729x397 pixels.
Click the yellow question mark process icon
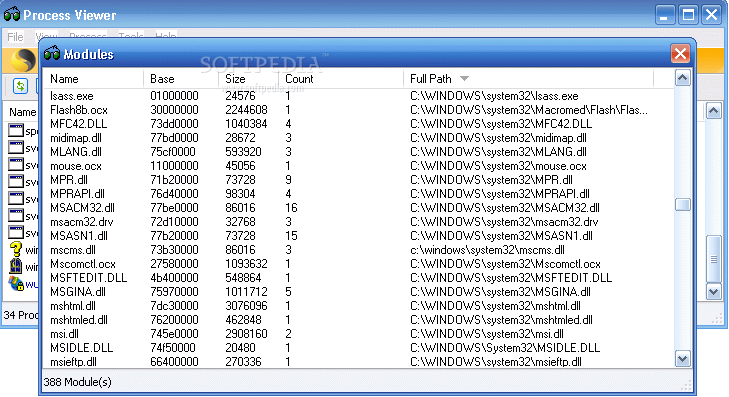click(16, 250)
